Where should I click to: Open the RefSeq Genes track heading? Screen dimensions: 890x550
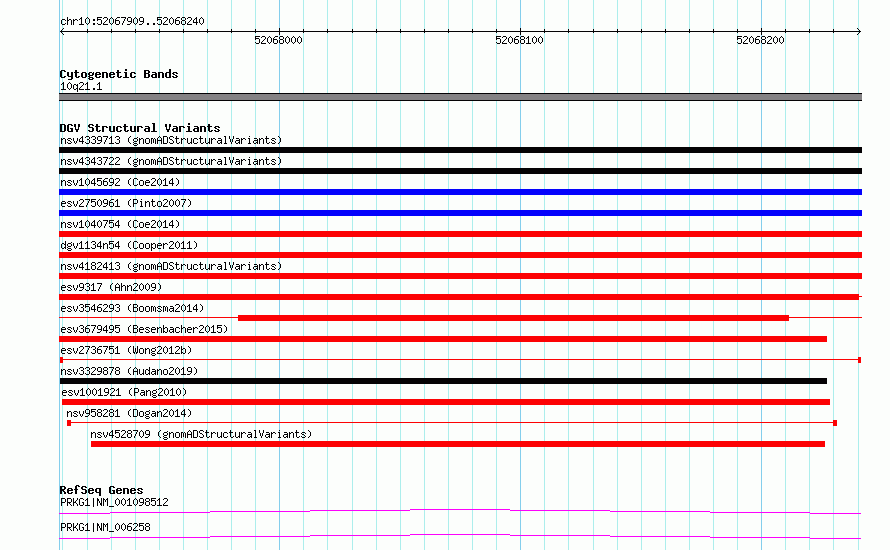pyautogui.click(x=101, y=490)
